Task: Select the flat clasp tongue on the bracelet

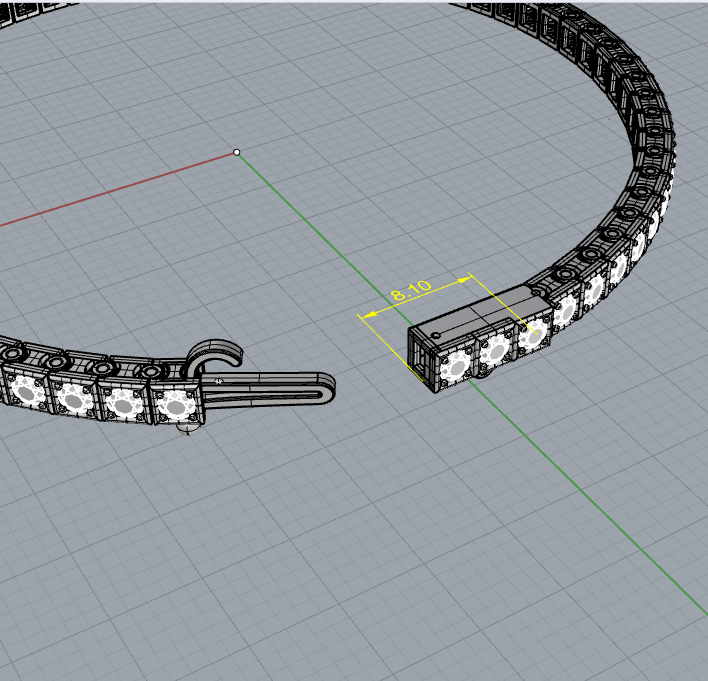Action: click(268, 390)
